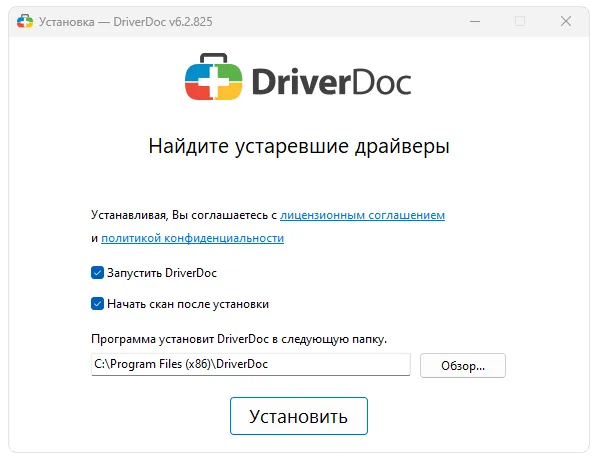The image size is (597, 457).
Task: Click the Найдите устаревшие драйверы heading
Action: 299,147
